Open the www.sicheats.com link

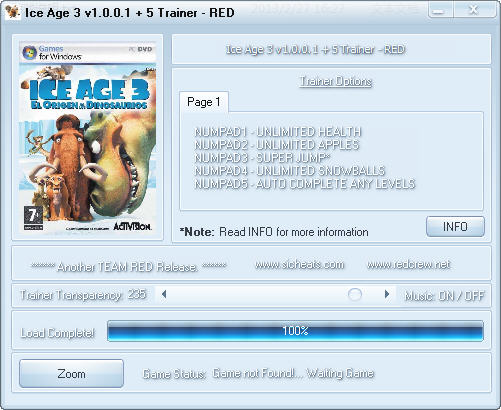coord(300,264)
